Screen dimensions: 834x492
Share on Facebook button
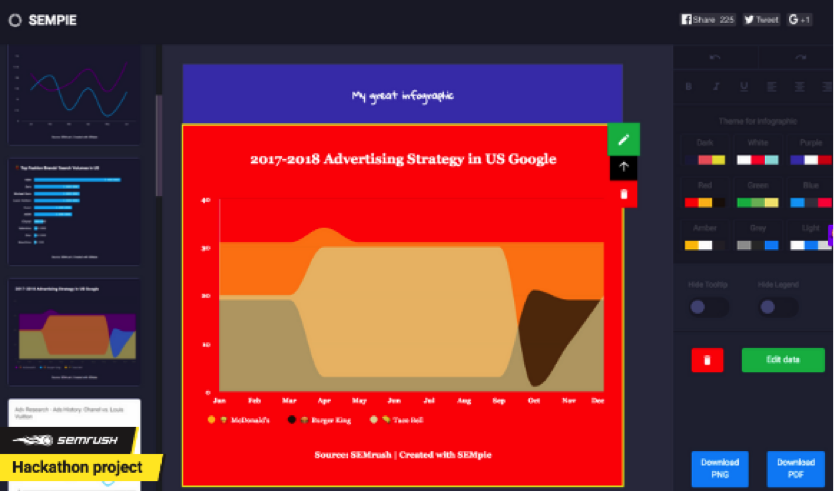click(708, 20)
